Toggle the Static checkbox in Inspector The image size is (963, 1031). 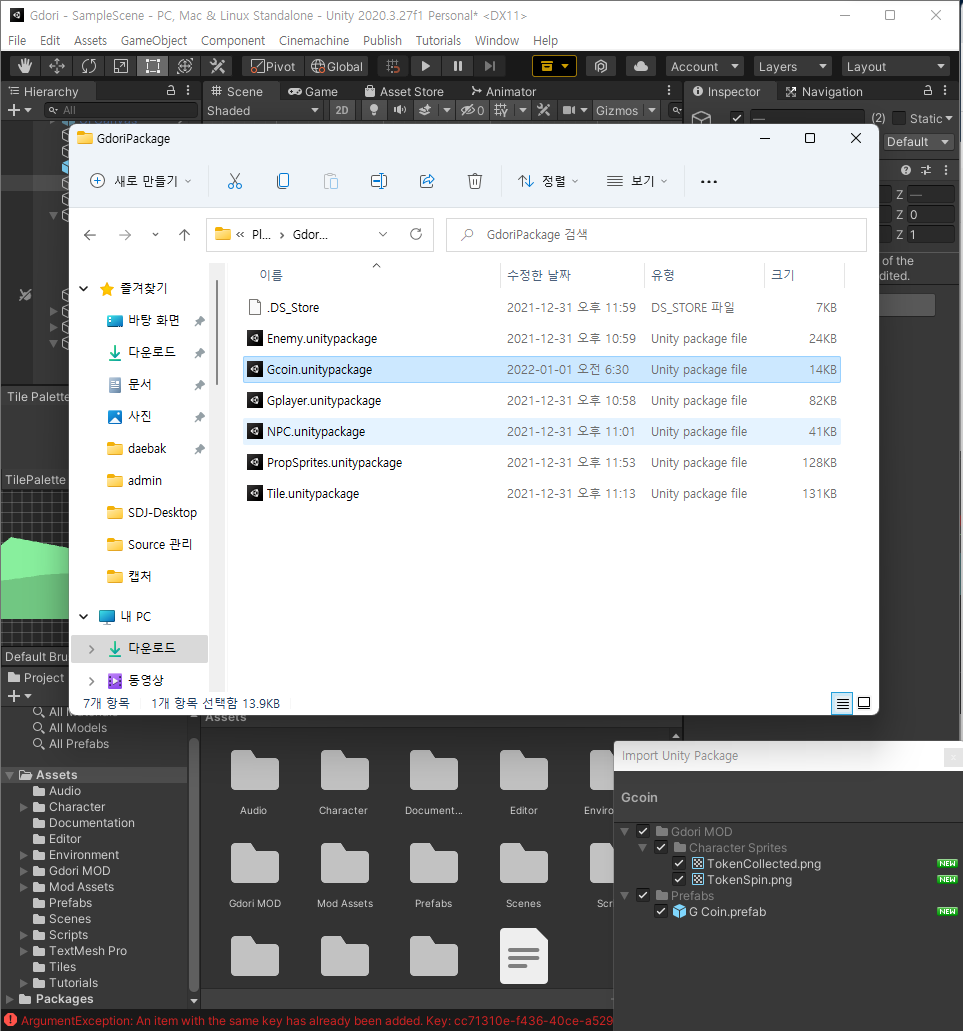[x=899, y=118]
